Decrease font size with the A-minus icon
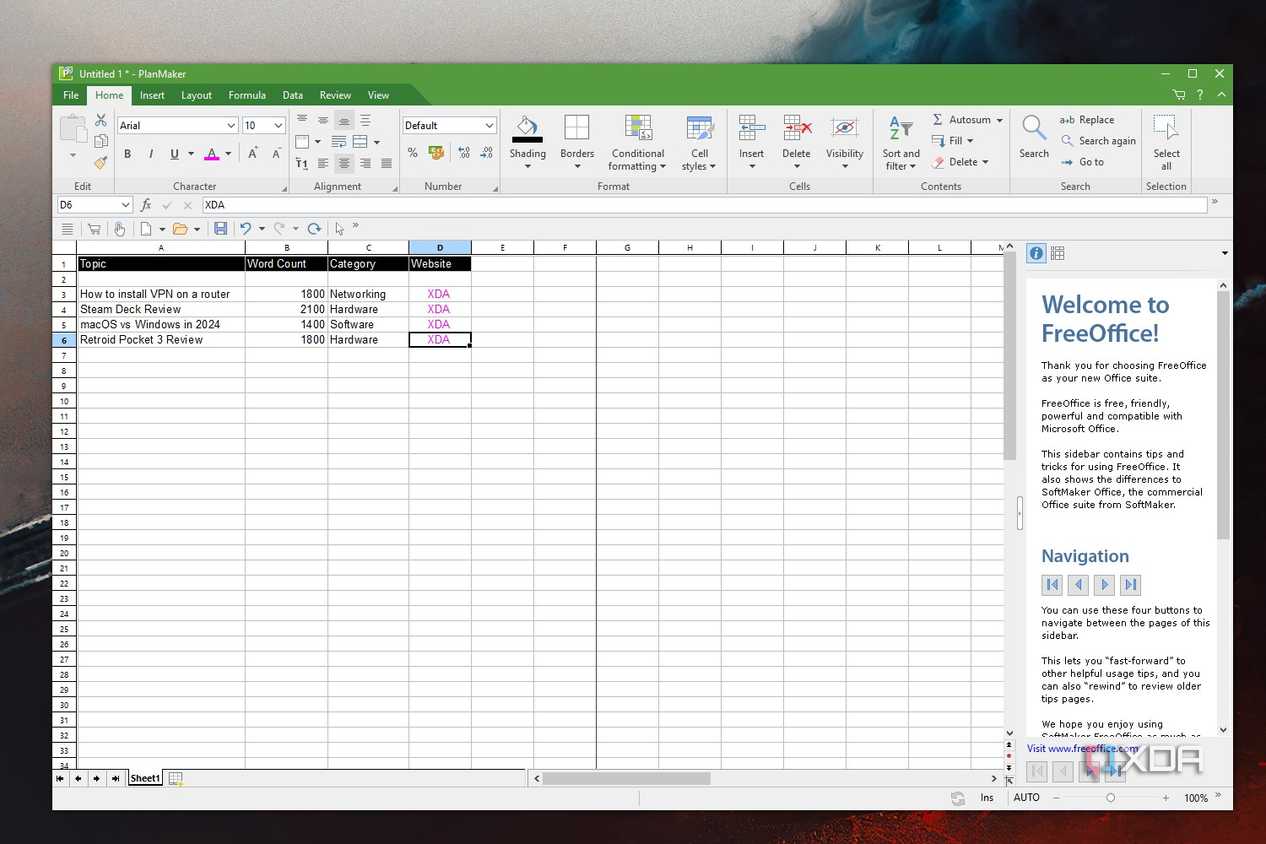 click(x=276, y=153)
